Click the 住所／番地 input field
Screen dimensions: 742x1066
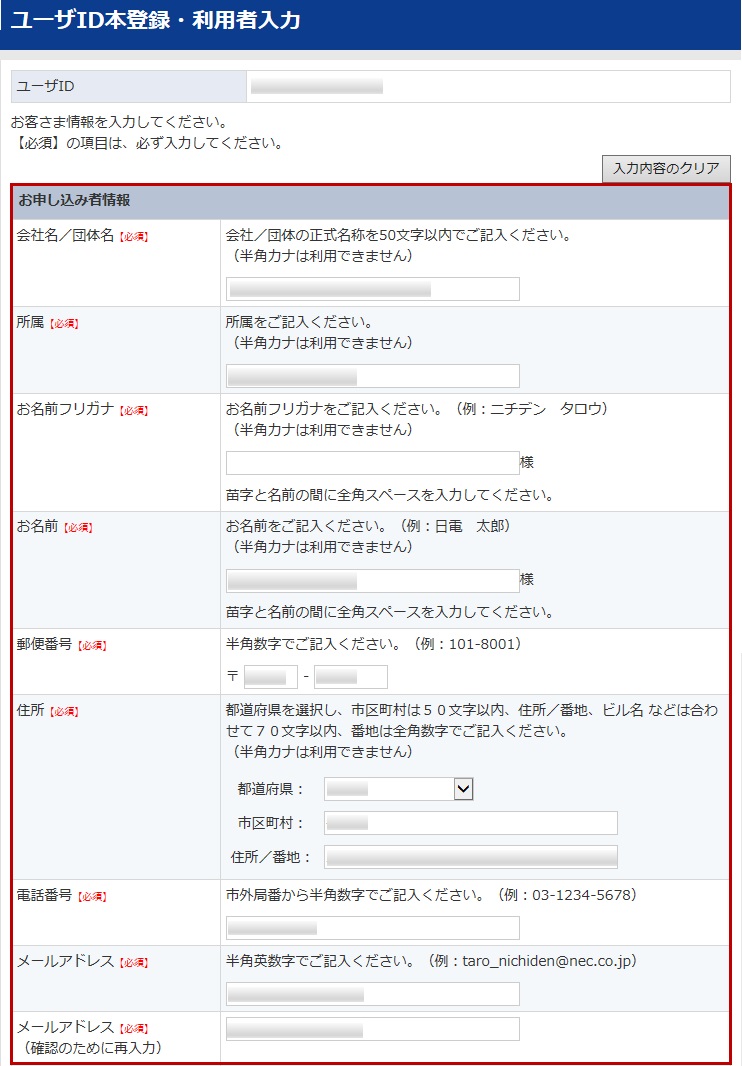point(470,857)
